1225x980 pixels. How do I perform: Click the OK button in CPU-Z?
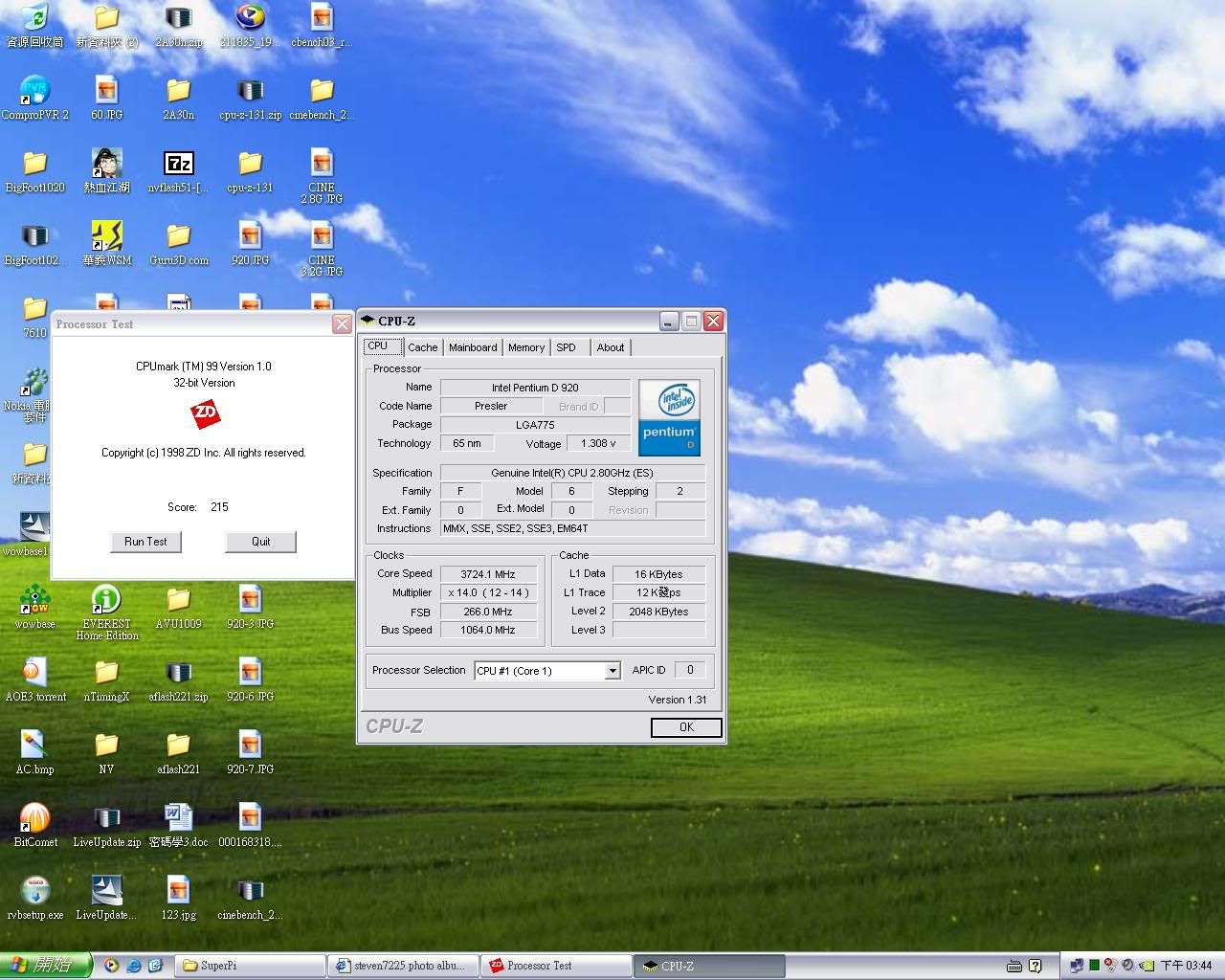tap(686, 727)
